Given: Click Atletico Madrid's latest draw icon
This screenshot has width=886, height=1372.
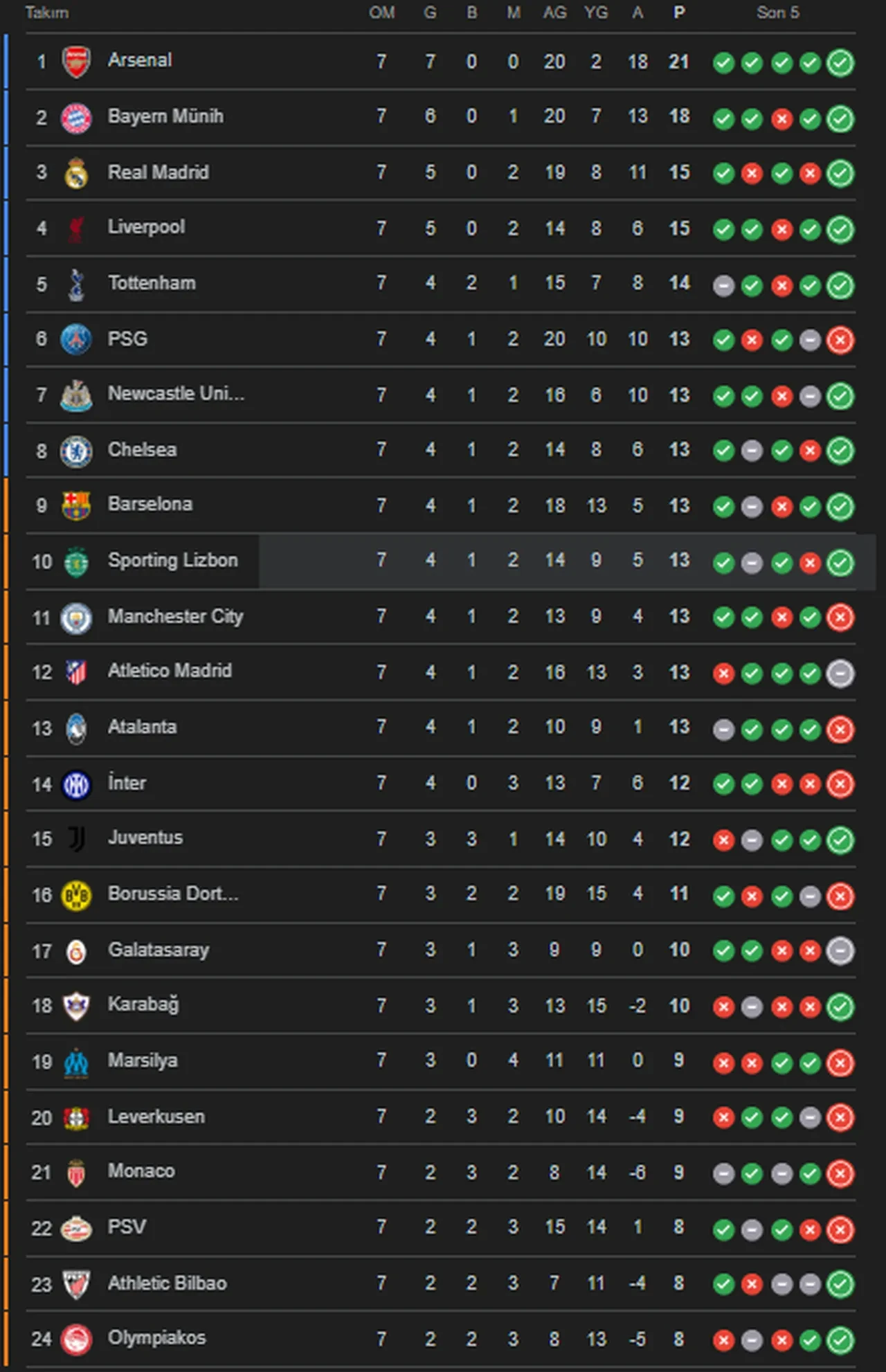Looking at the screenshot, I should coord(840,674).
